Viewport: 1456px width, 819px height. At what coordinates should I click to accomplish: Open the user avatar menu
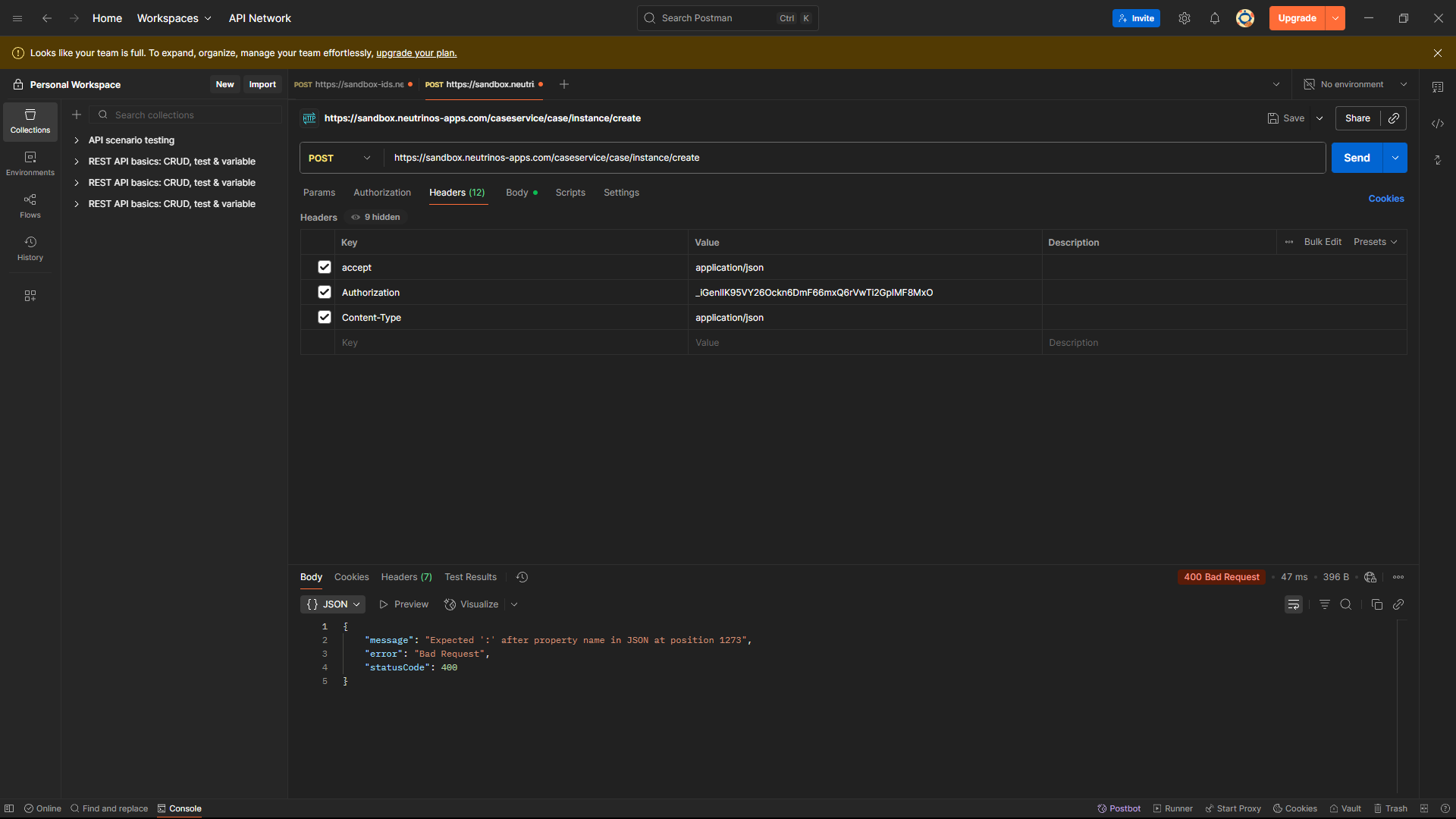coord(1245,18)
